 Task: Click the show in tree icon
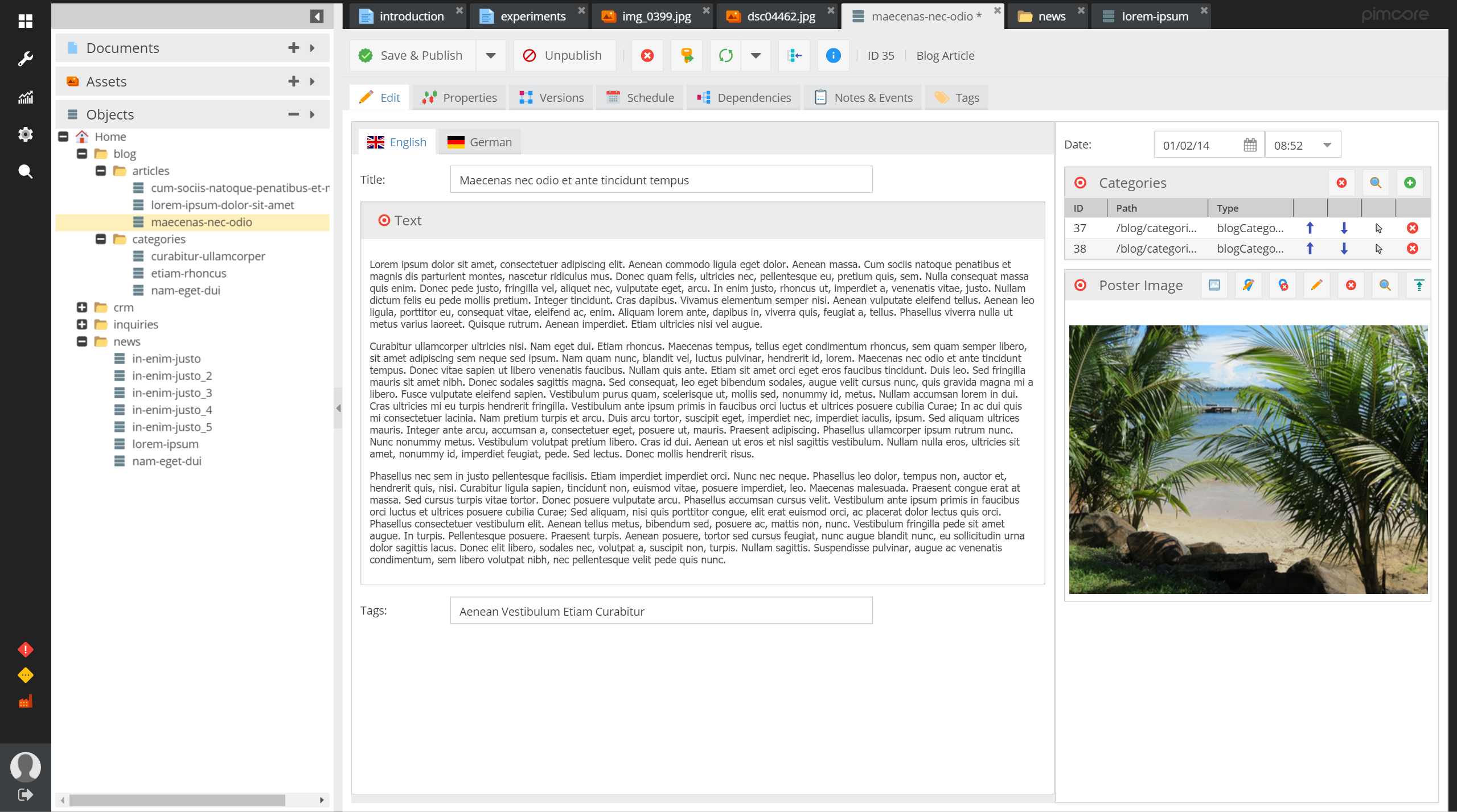click(x=794, y=55)
